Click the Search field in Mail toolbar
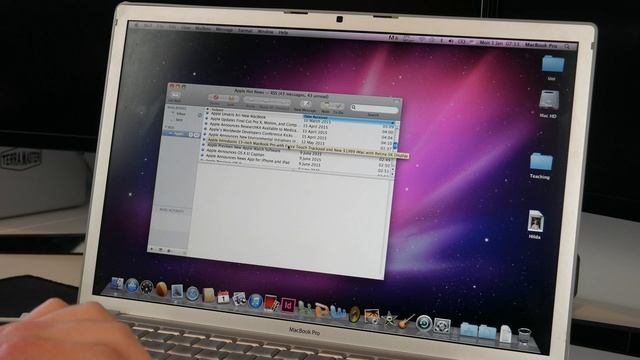Viewport: 640px width, 360px height. (x=375, y=109)
